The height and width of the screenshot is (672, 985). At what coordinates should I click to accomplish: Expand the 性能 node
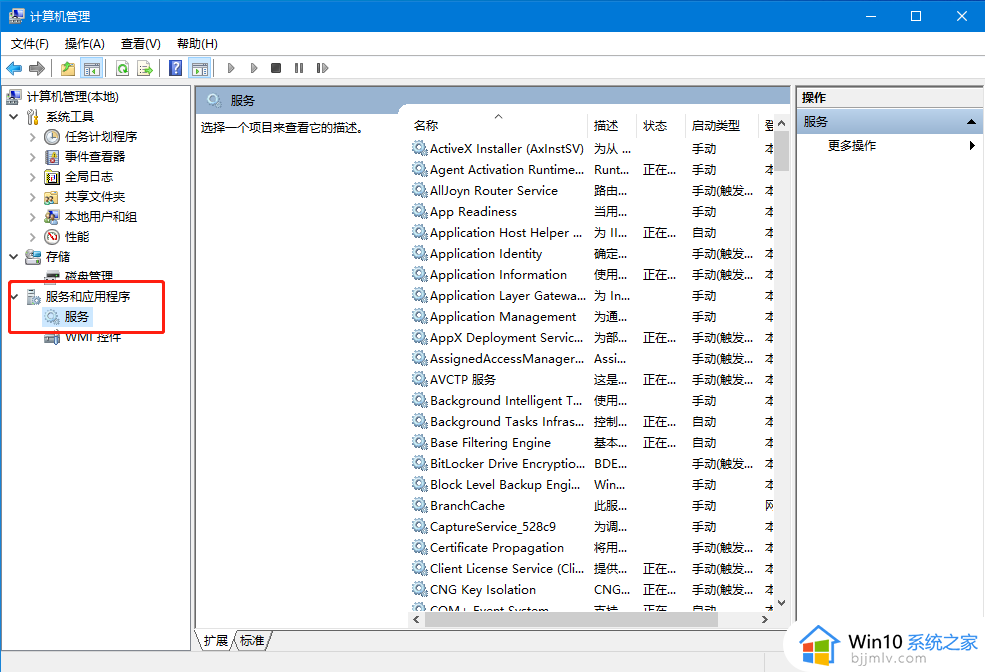(x=33, y=237)
